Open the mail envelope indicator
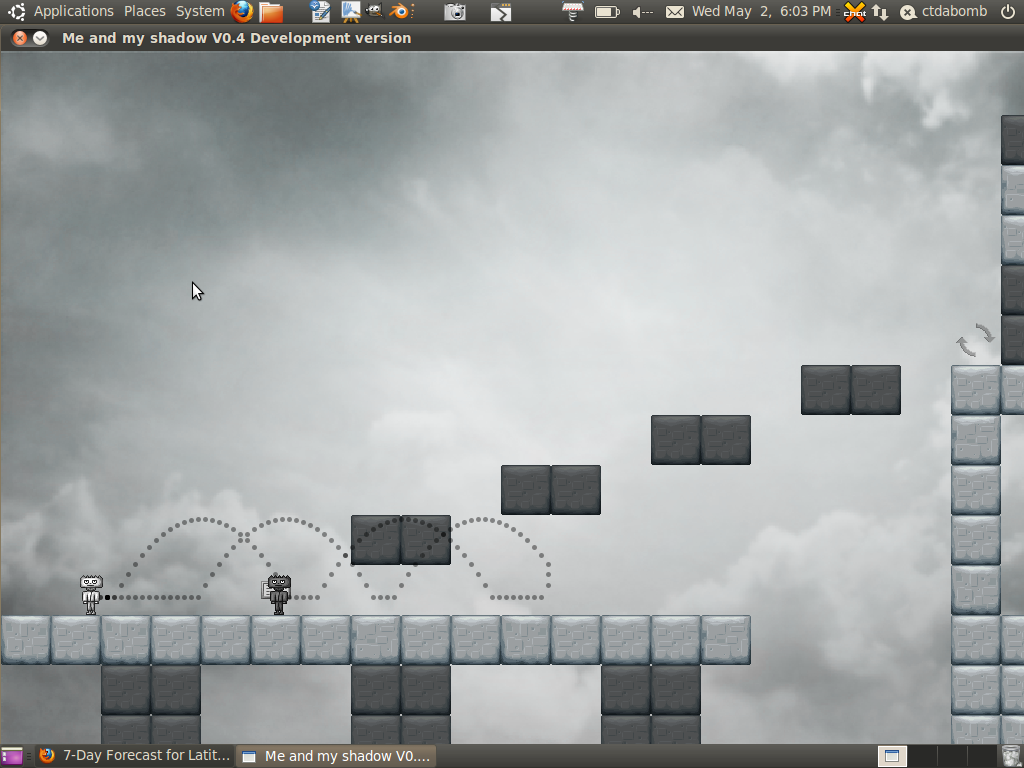Screen dimensions: 1024x768 coord(675,12)
